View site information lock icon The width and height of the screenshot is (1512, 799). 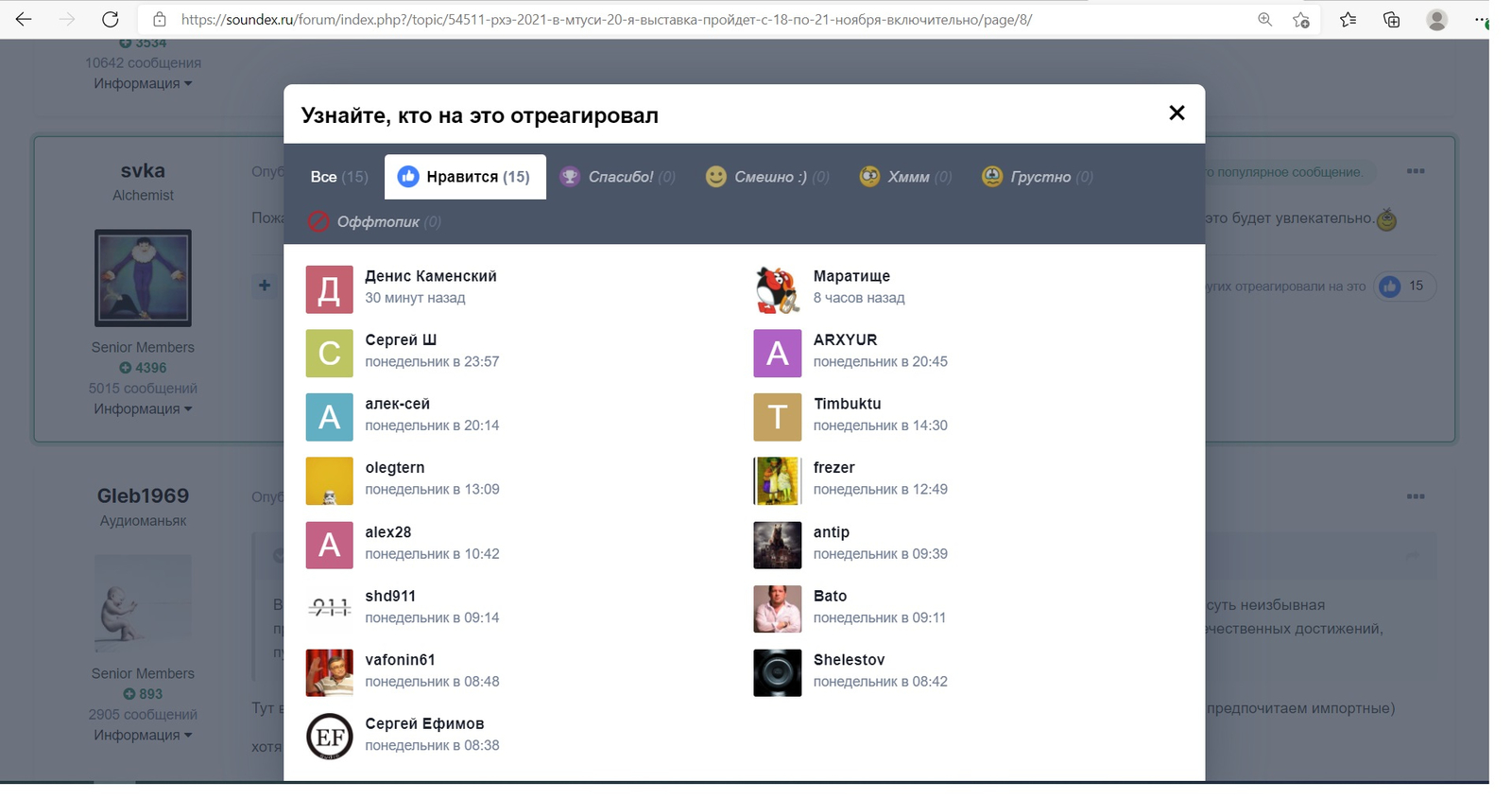[160, 19]
